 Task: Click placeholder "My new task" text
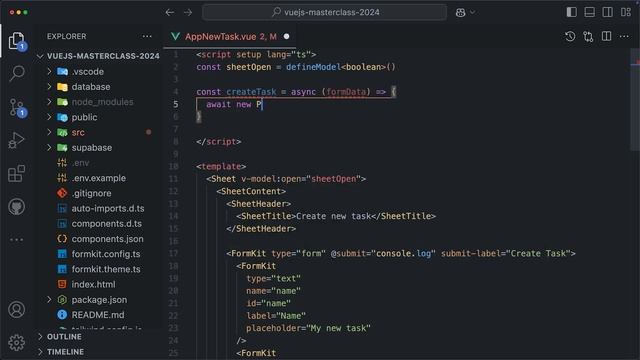click(338, 328)
